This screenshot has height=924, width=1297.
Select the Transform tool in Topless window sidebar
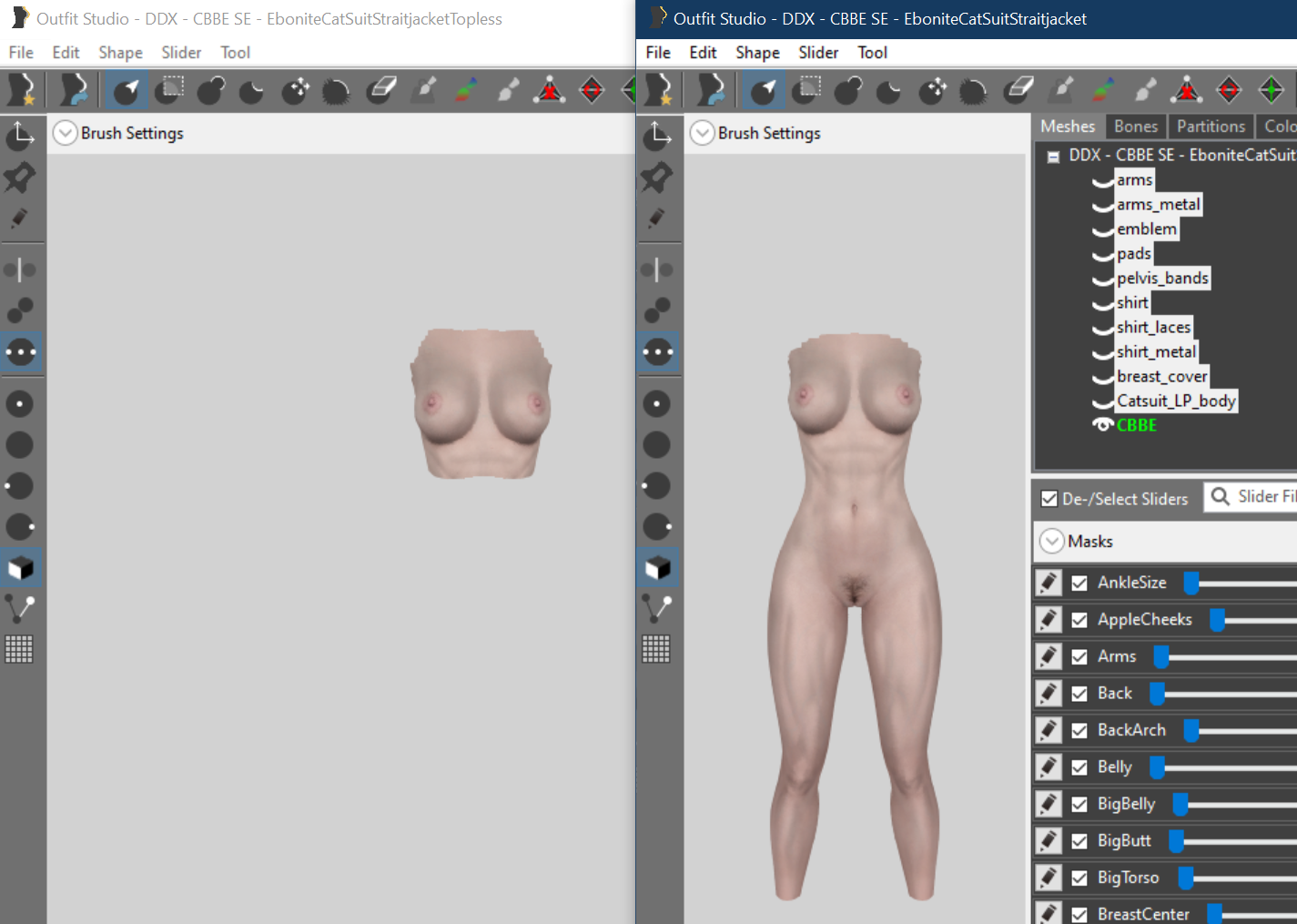[x=20, y=135]
